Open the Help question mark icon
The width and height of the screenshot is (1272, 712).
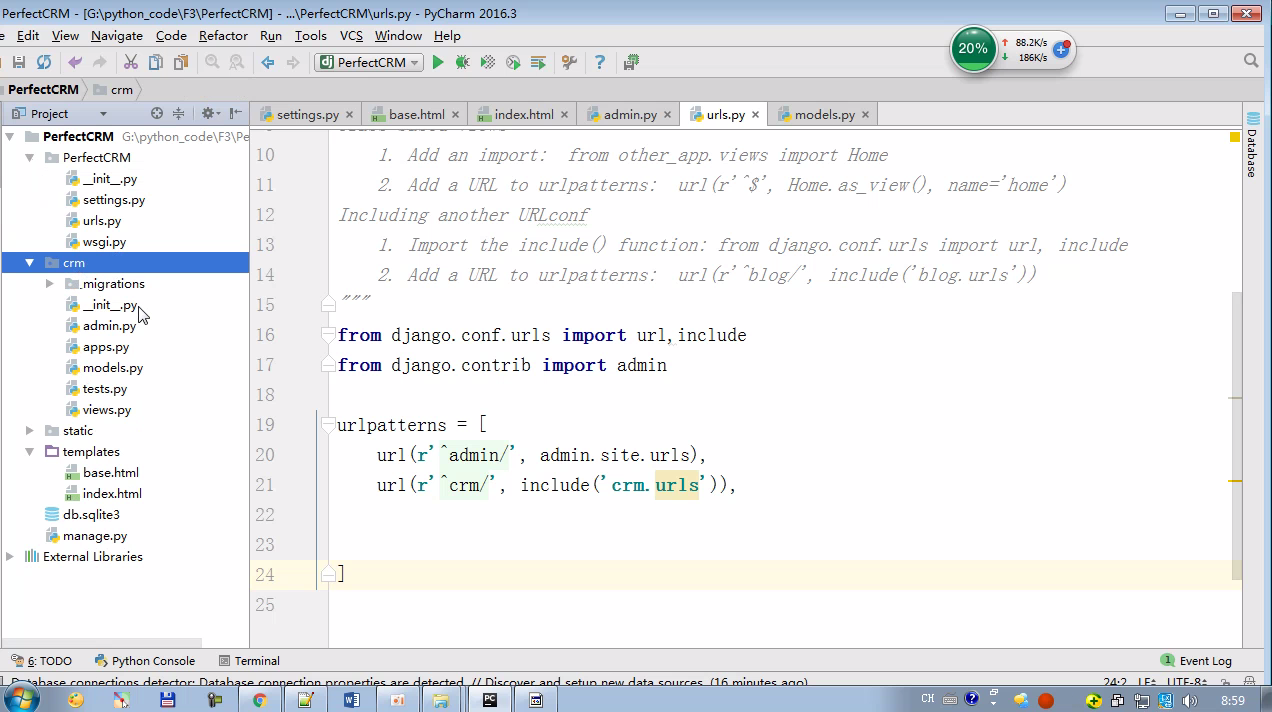point(600,62)
